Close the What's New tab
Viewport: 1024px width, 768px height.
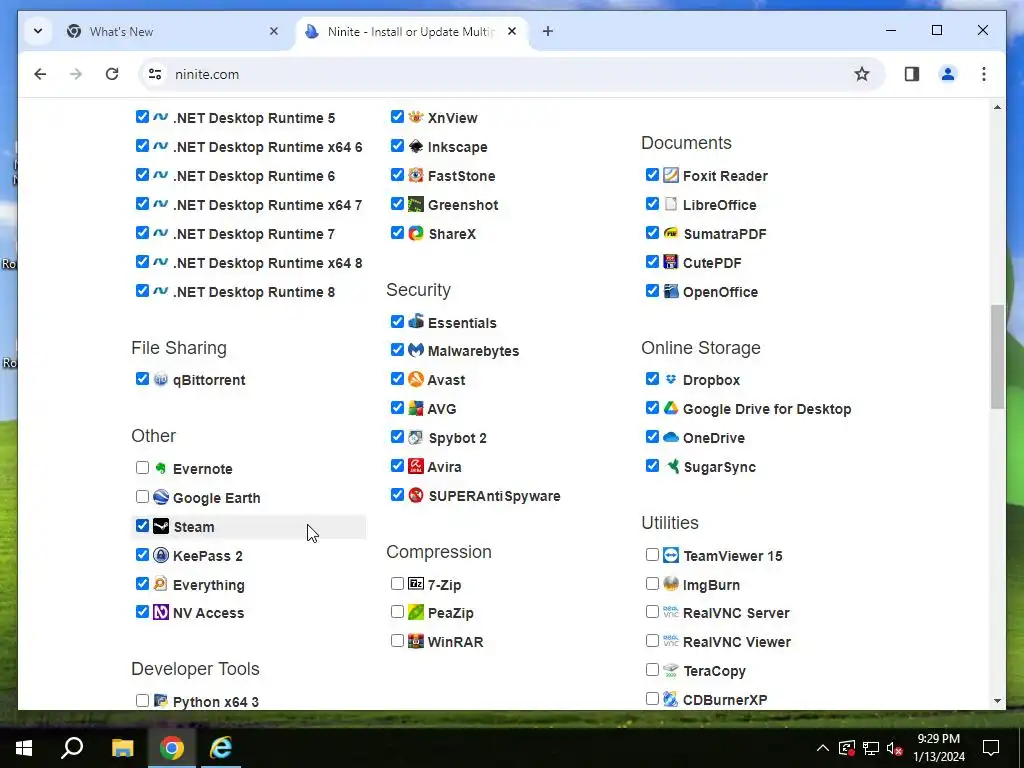click(274, 31)
